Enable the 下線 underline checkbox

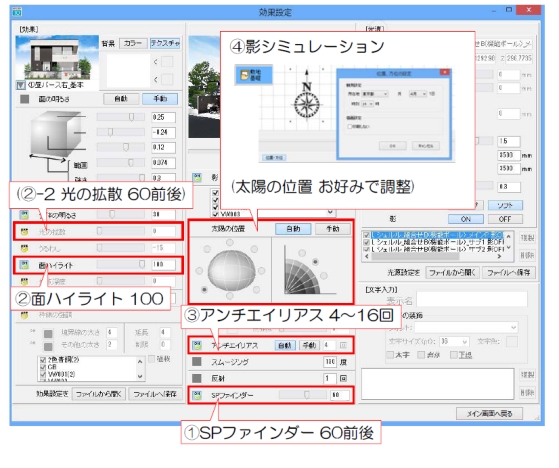tap(453, 355)
